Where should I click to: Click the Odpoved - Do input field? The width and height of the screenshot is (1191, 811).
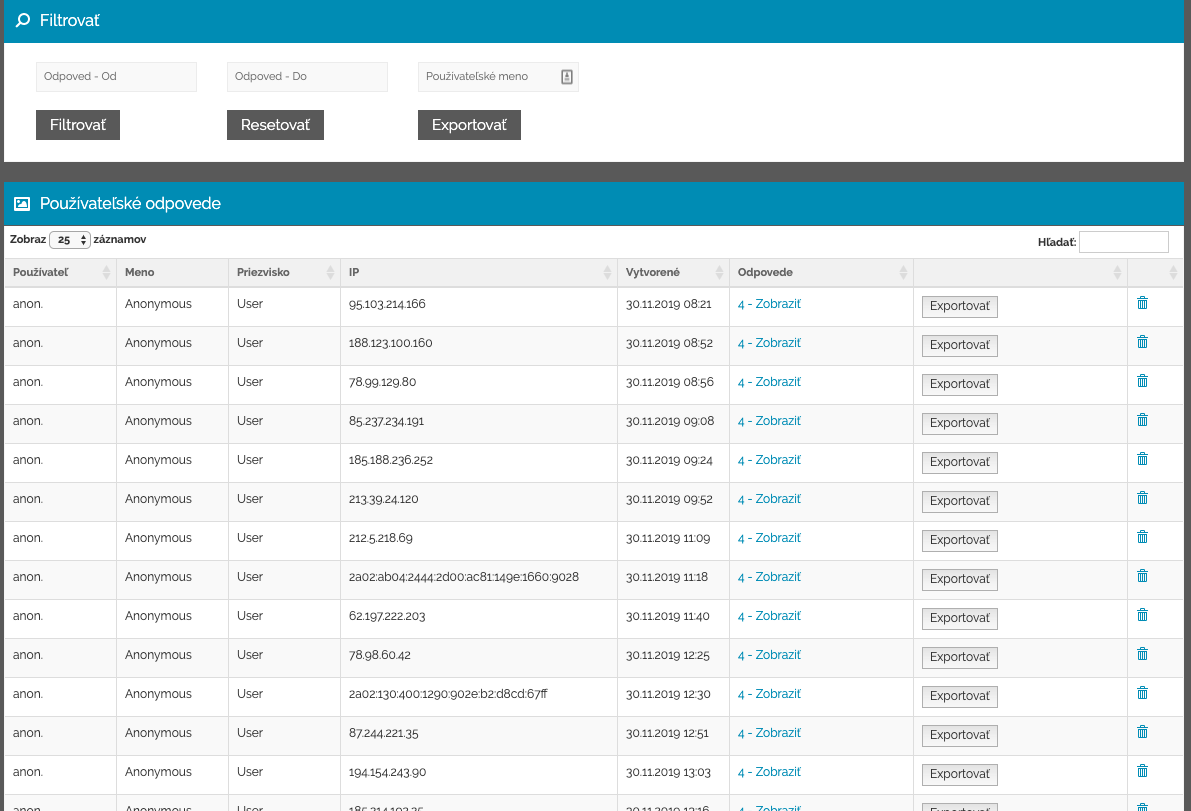307,77
